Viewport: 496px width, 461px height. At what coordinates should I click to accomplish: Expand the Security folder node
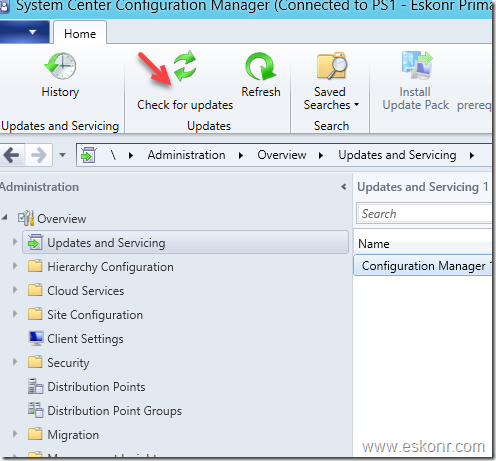[x=15, y=361]
